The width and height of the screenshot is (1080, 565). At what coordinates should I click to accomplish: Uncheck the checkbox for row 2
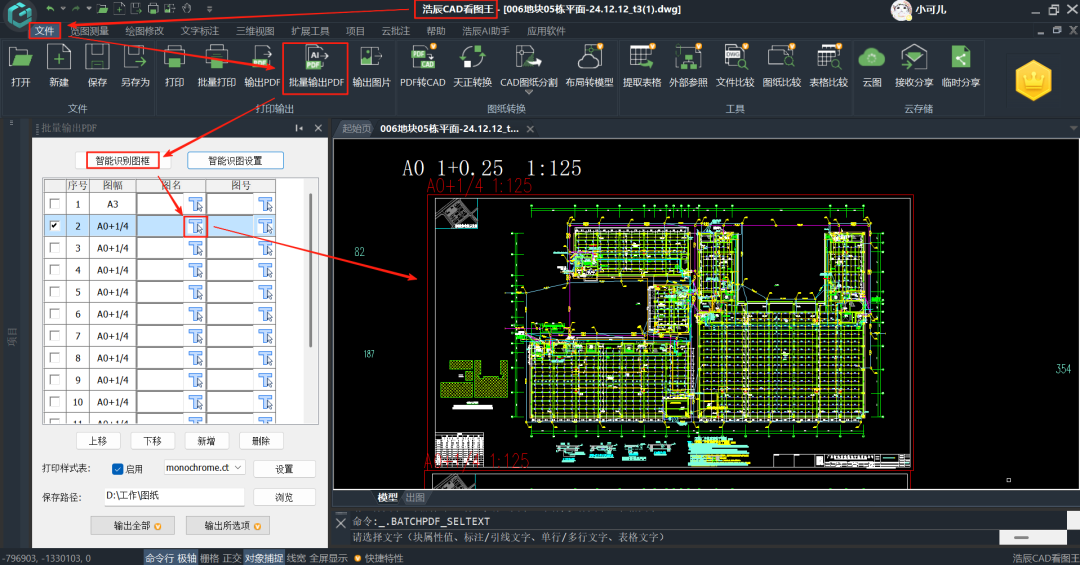pos(54,226)
